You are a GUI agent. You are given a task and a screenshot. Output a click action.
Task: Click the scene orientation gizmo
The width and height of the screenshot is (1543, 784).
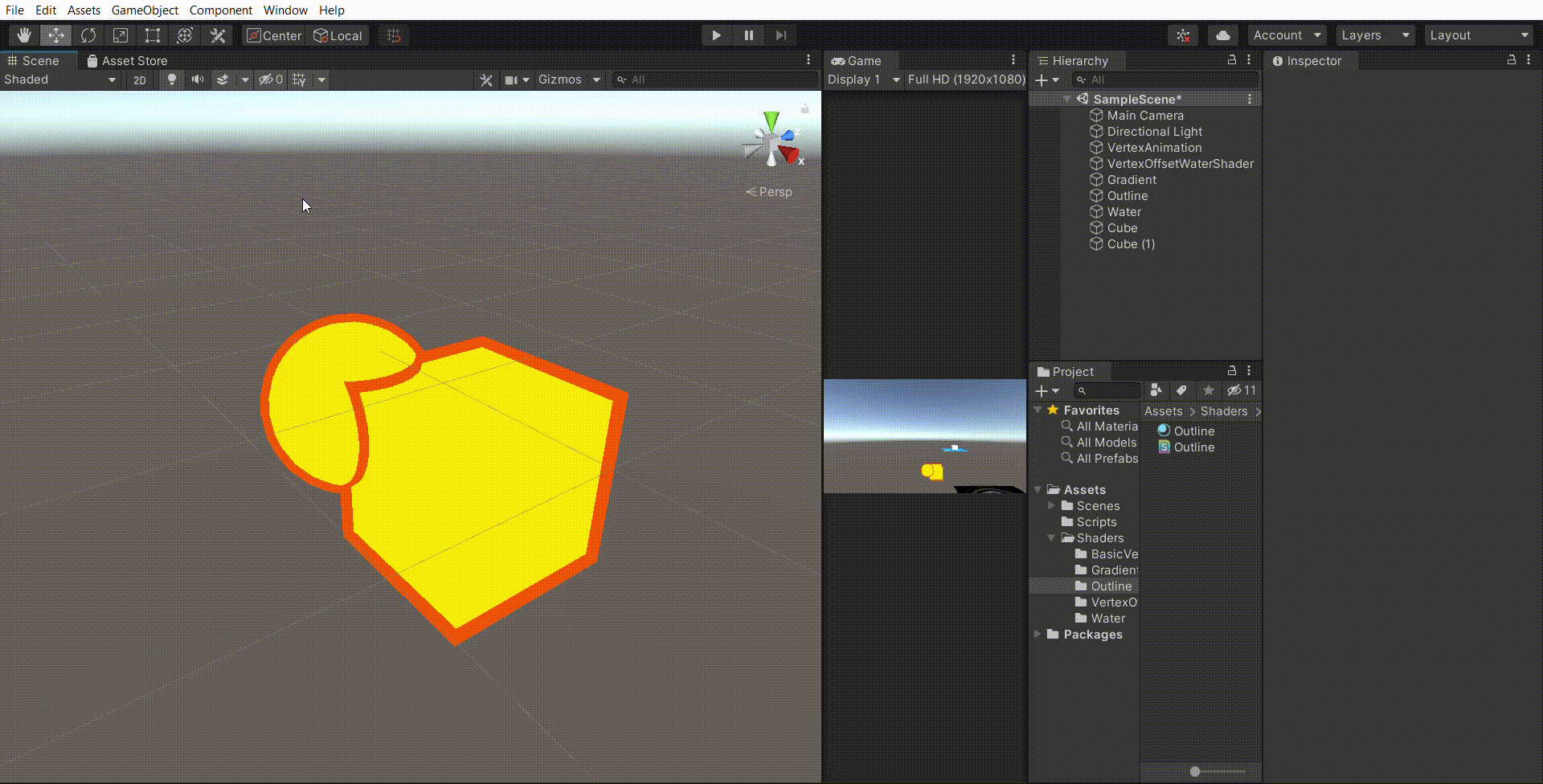[x=772, y=141]
